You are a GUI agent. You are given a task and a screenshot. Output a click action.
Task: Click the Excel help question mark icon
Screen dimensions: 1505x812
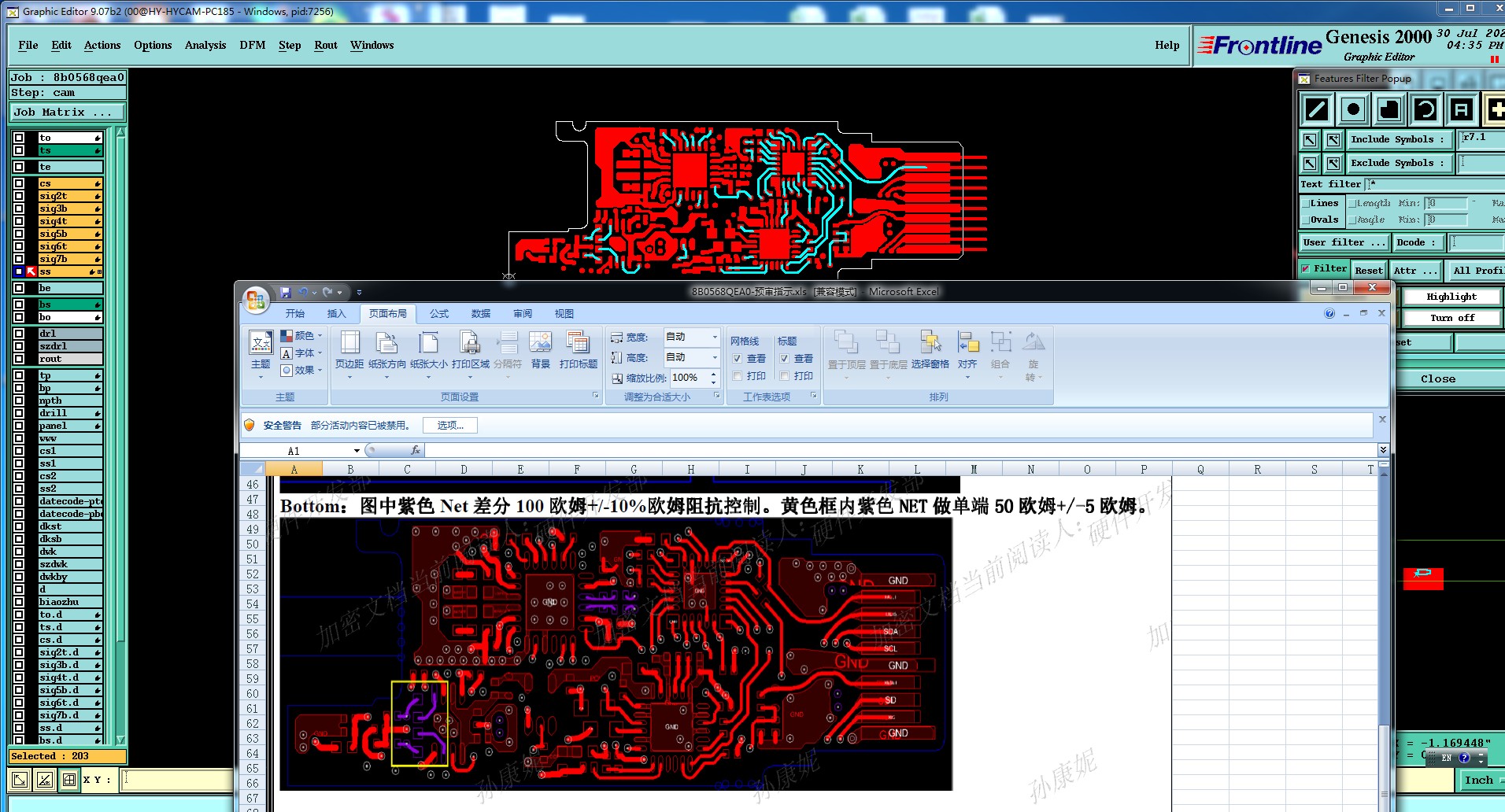[1329, 313]
